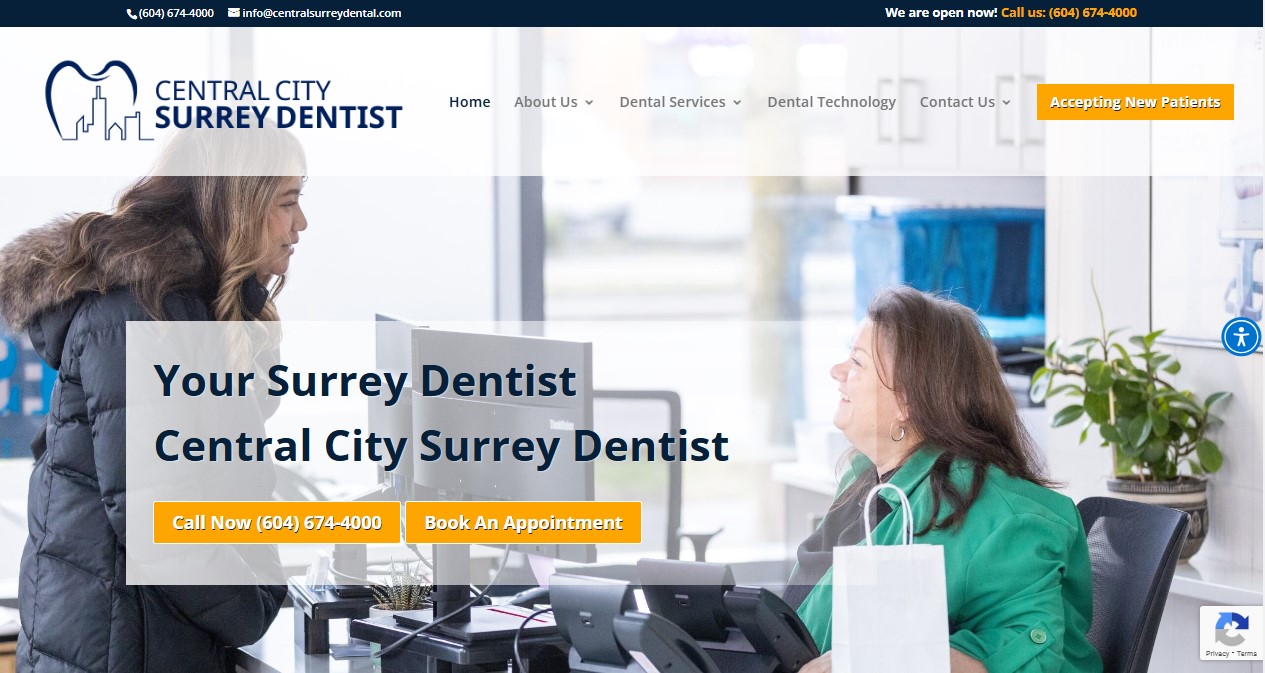This screenshot has height=673, width=1265.
Task: Click the orange Call us phone link
Action: click(x=1069, y=13)
